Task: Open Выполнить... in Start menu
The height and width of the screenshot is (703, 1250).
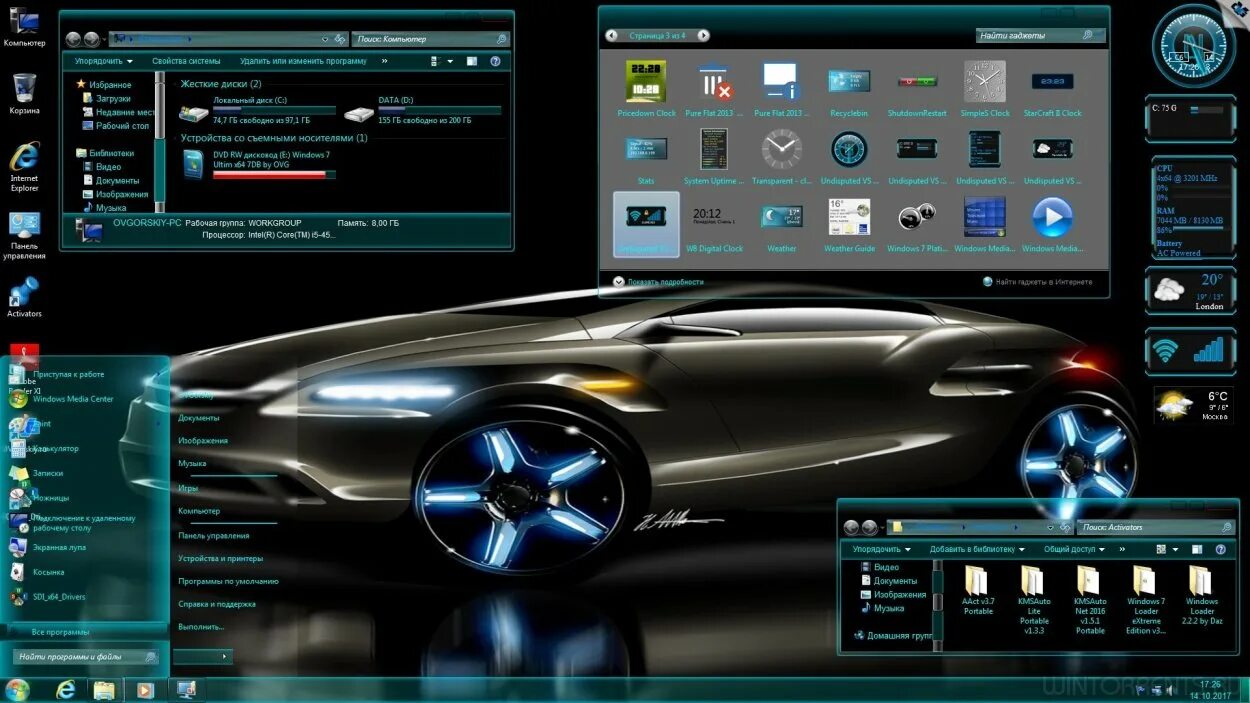Action: 201,627
